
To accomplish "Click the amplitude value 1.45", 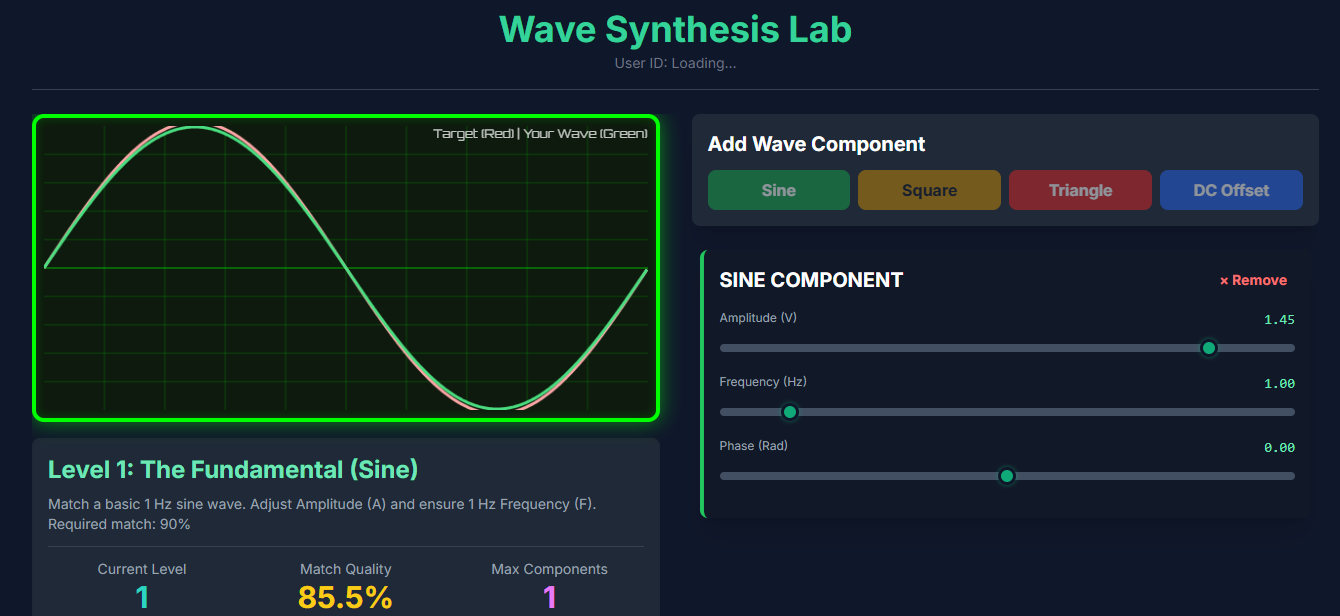I will [1279, 320].
